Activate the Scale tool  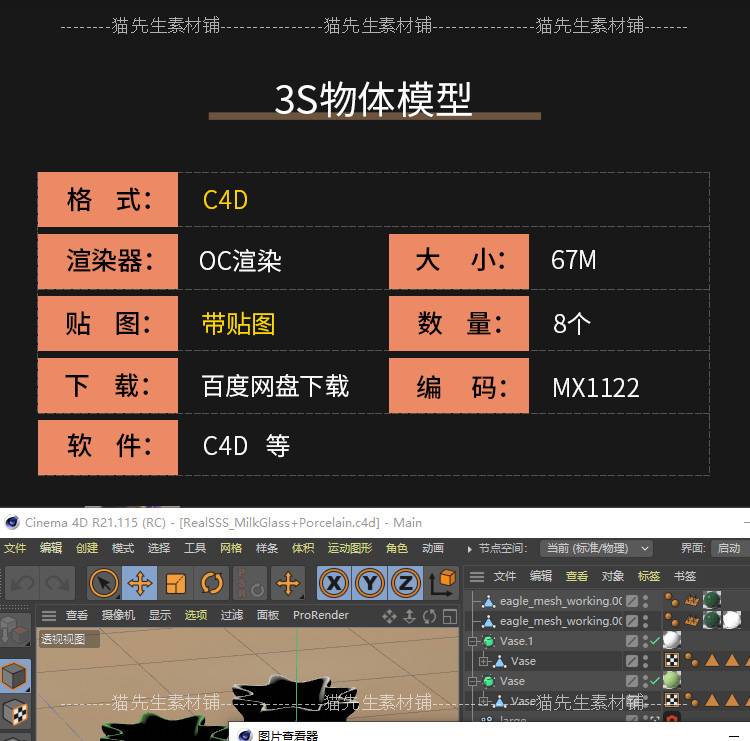click(176, 583)
